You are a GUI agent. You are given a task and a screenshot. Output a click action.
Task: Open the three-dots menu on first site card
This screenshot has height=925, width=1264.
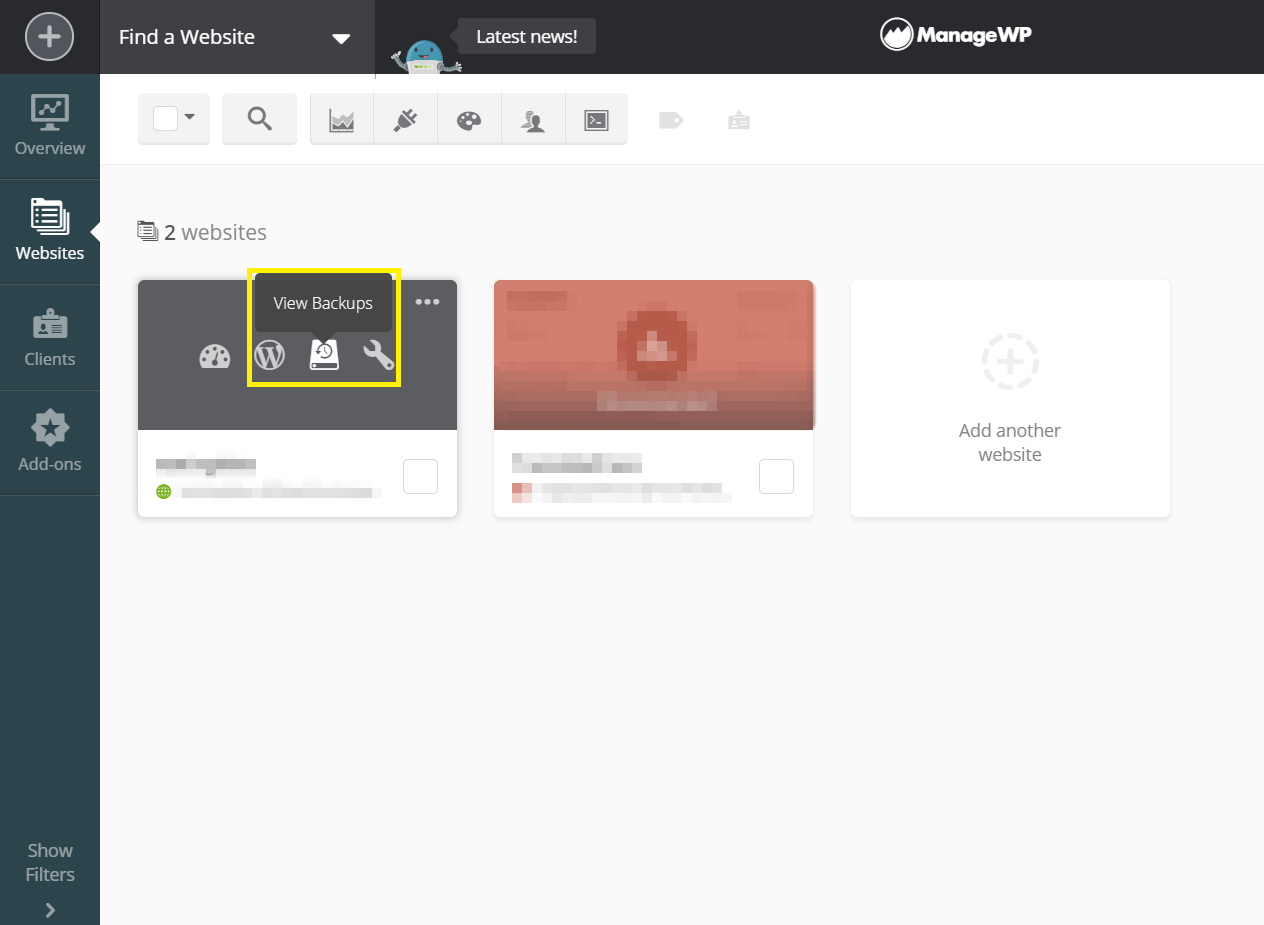tap(427, 302)
